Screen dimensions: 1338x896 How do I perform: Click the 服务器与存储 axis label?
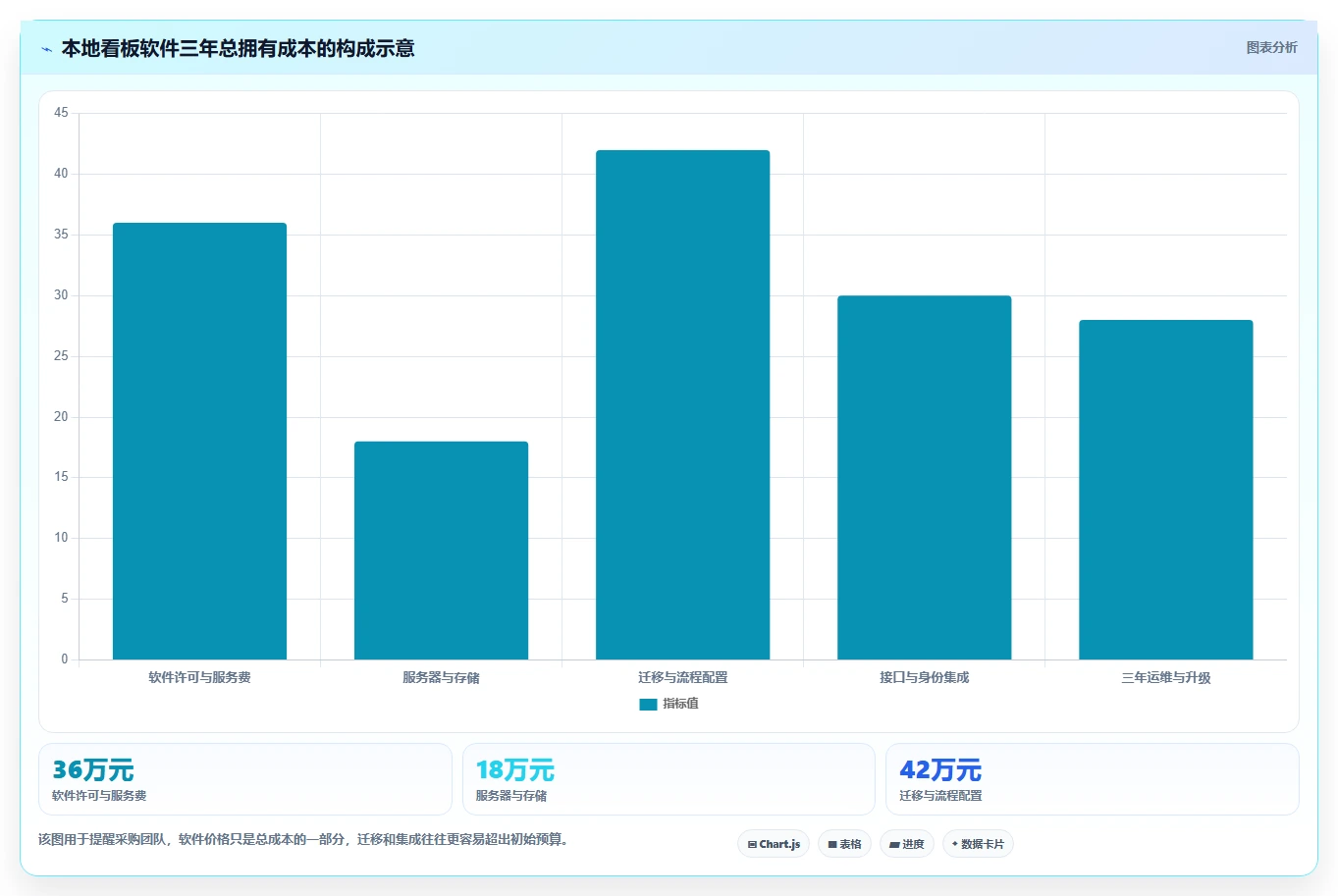(441, 677)
